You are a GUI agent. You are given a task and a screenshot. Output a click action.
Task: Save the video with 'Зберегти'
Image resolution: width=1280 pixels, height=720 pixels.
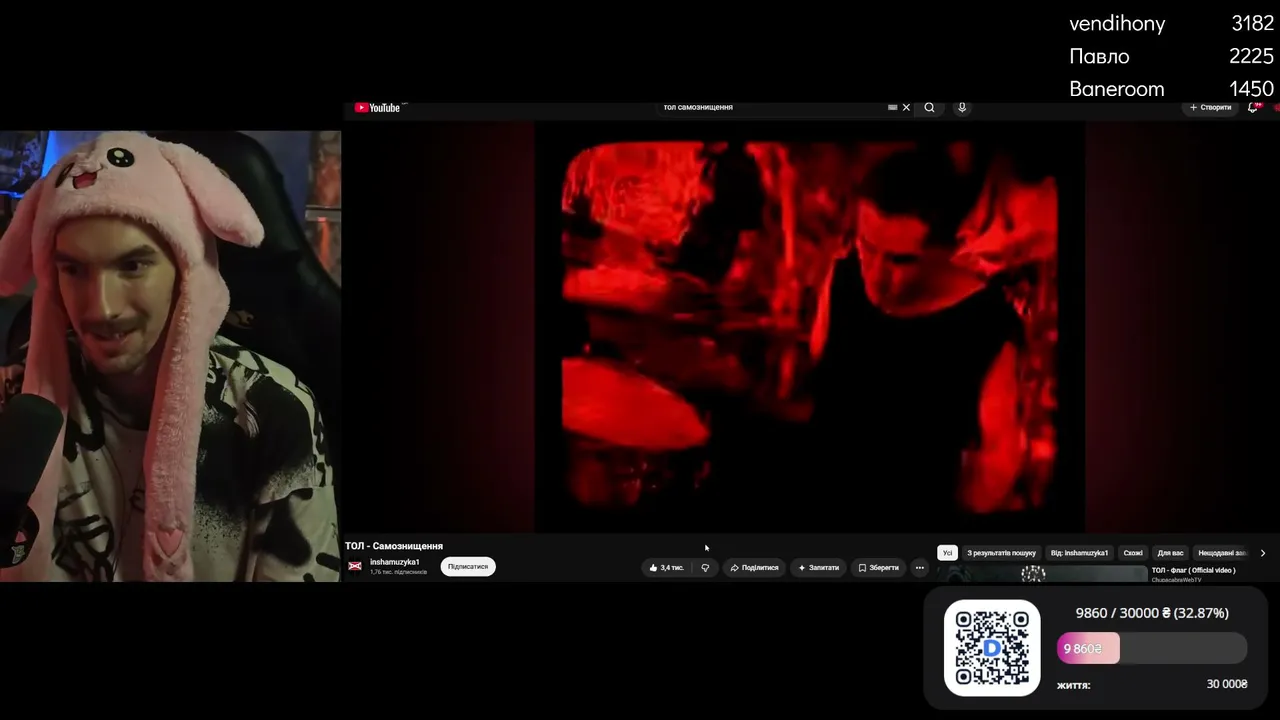tap(878, 567)
